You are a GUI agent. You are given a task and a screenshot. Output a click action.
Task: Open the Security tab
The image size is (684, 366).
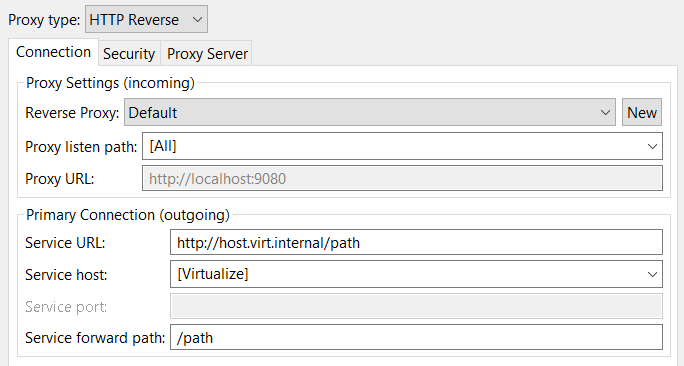point(129,54)
